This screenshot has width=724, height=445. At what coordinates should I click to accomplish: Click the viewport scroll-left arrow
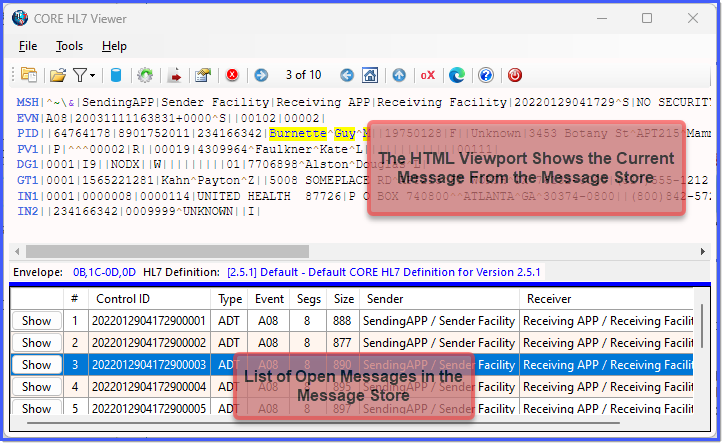click(x=17, y=252)
